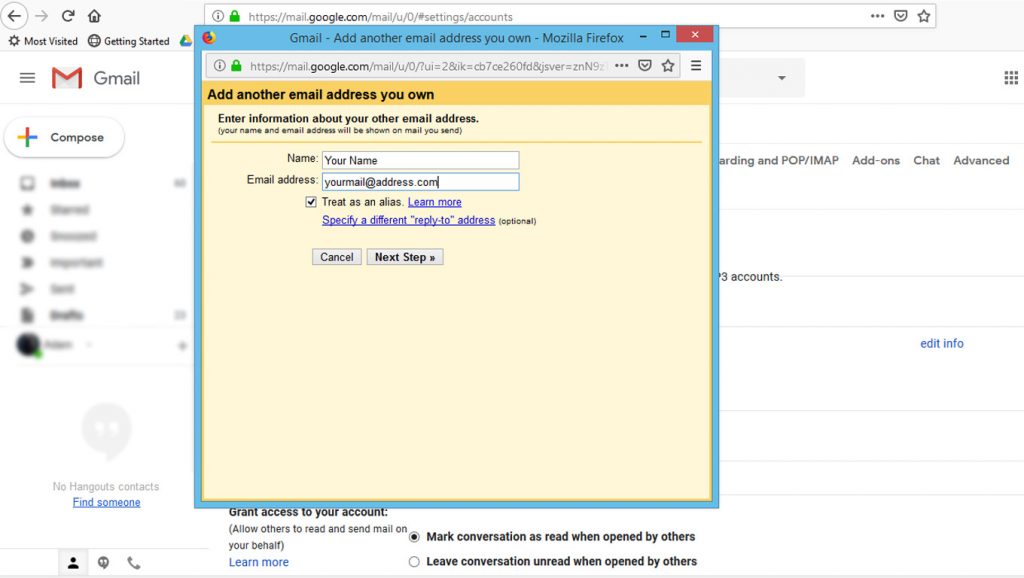Viewport: 1024px width, 578px height.
Task: Add a Hangouts contact with plus
Action: click(x=182, y=345)
